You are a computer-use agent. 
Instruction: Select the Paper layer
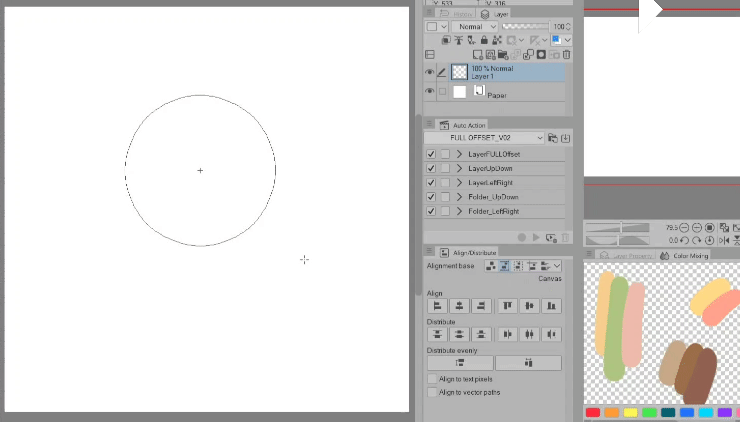tap(497, 93)
